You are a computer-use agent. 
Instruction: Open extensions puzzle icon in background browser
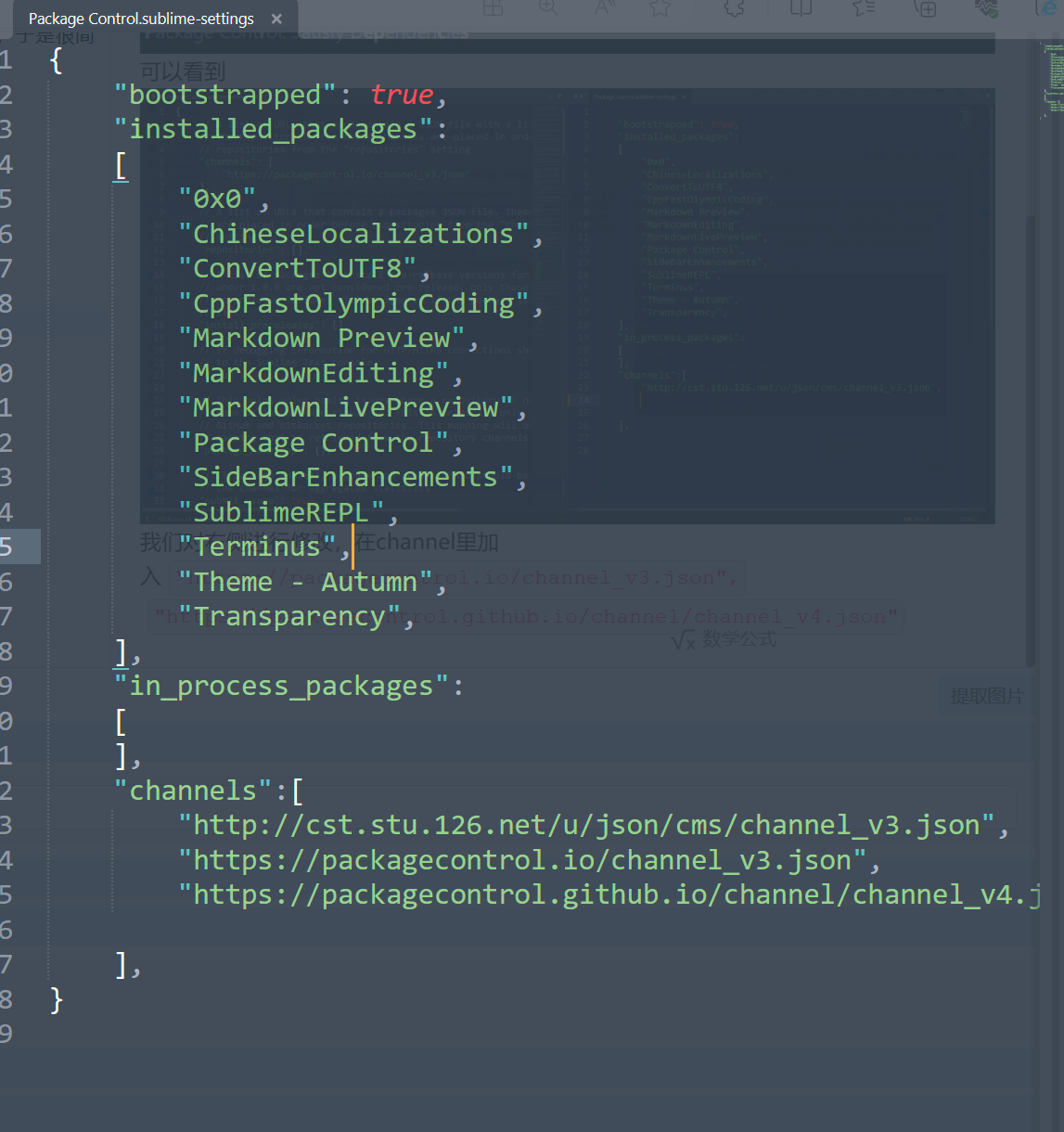734,7
